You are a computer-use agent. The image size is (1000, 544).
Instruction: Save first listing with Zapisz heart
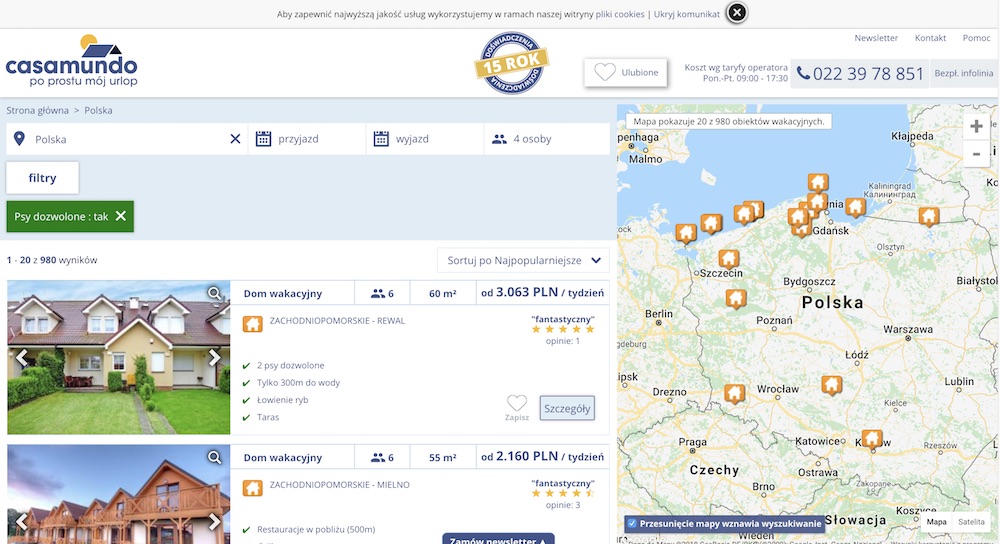tap(517, 407)
